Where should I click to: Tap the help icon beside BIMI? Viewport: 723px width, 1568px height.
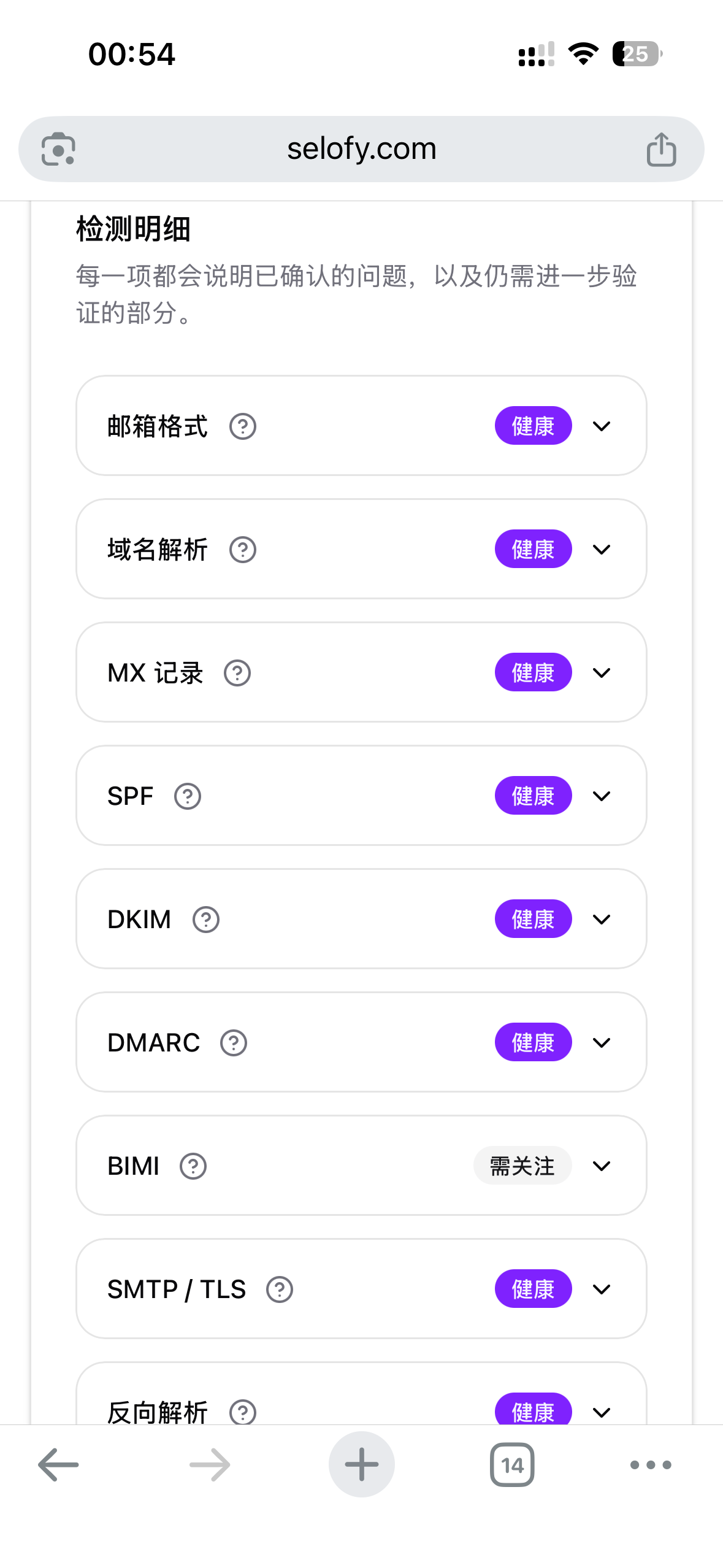coord(193,1166)
